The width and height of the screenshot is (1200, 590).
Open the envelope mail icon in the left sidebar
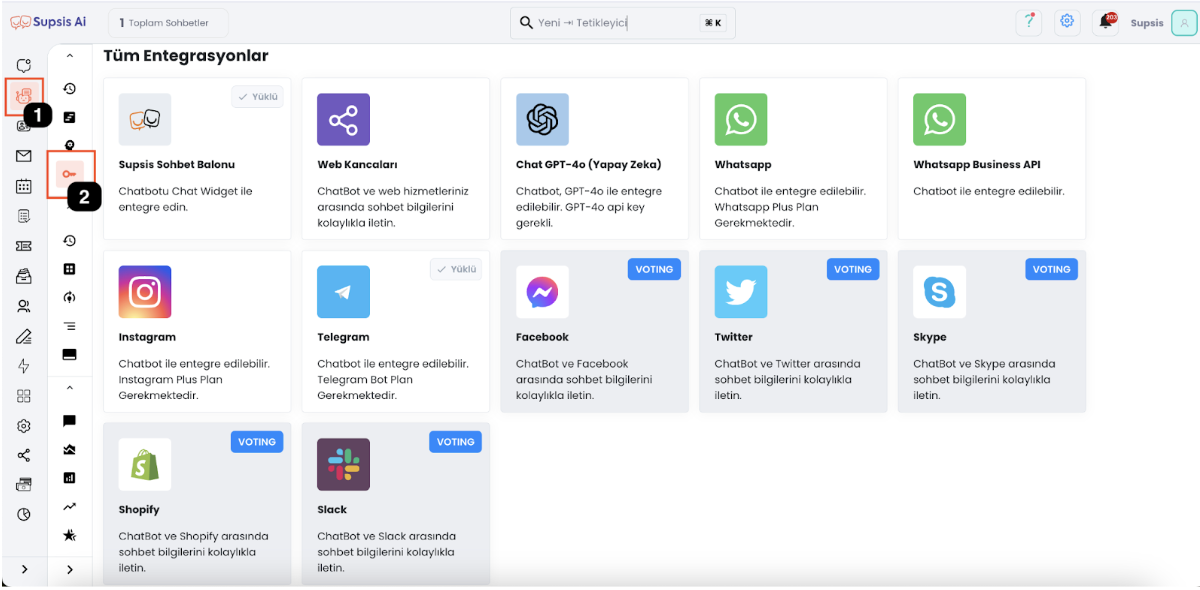pyautogui.click(x=24, y=156)
